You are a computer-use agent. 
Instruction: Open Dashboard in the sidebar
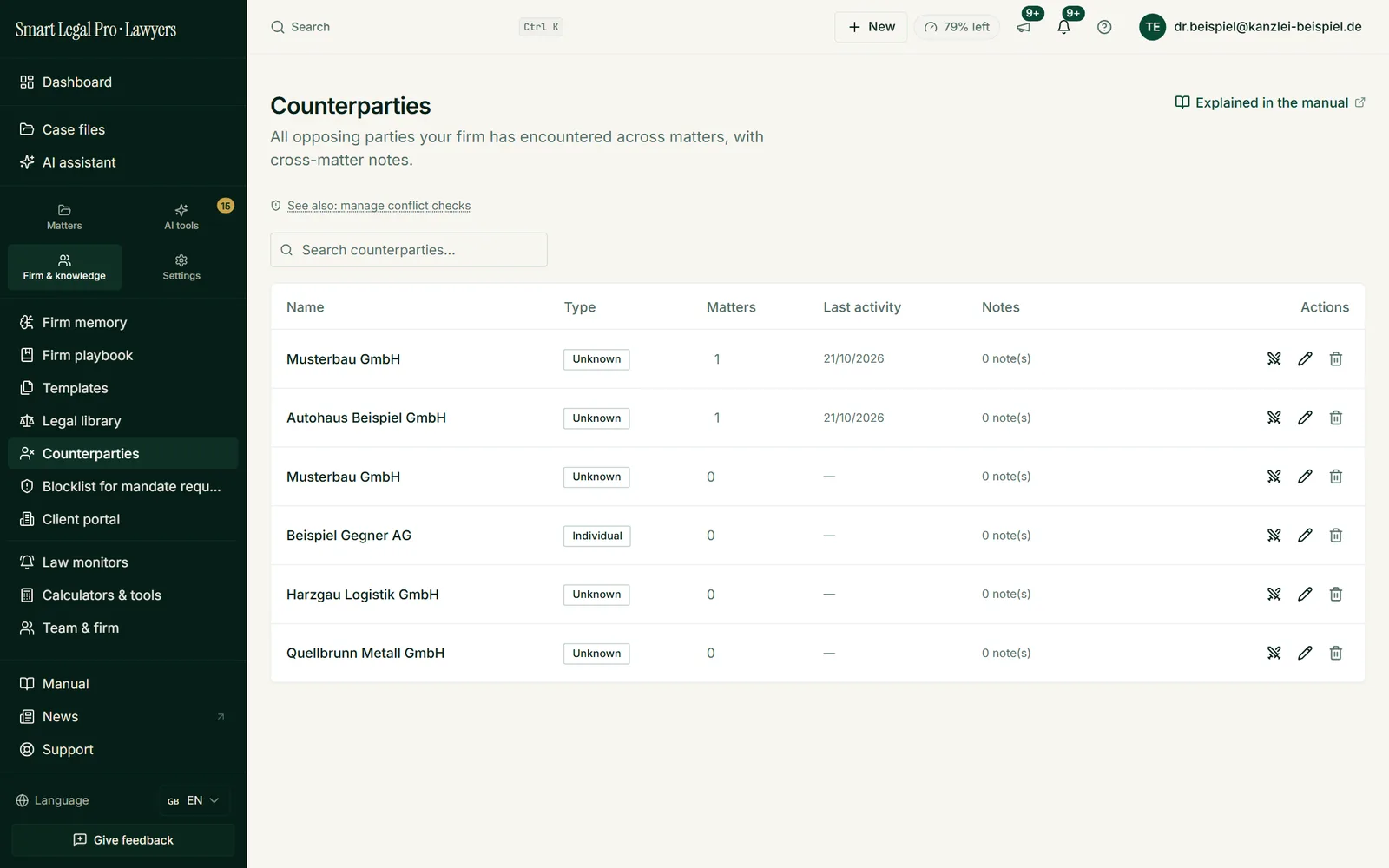(x=123, y=82)
